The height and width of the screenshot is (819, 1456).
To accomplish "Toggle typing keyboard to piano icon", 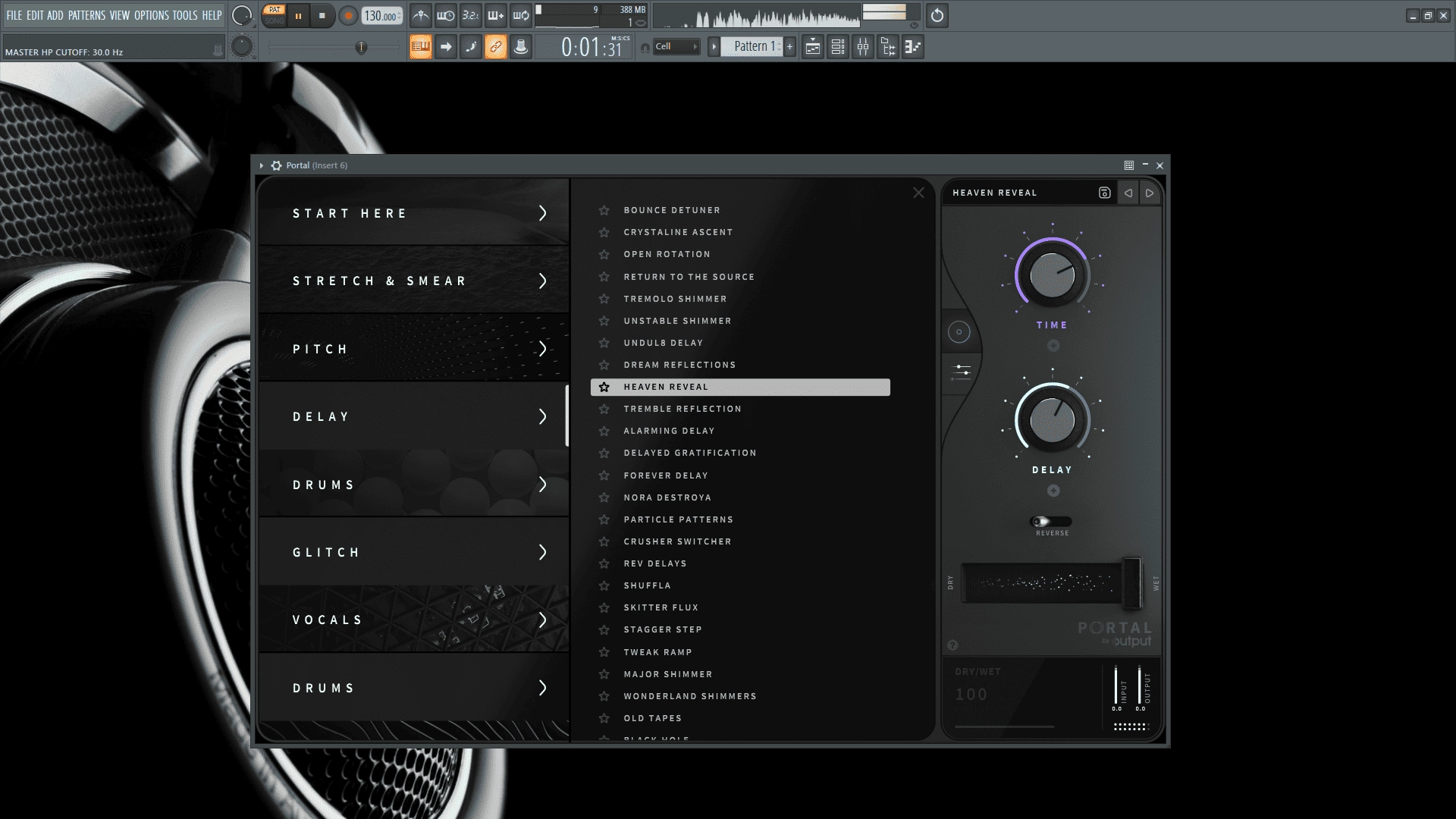I will [x=421, y=47].
